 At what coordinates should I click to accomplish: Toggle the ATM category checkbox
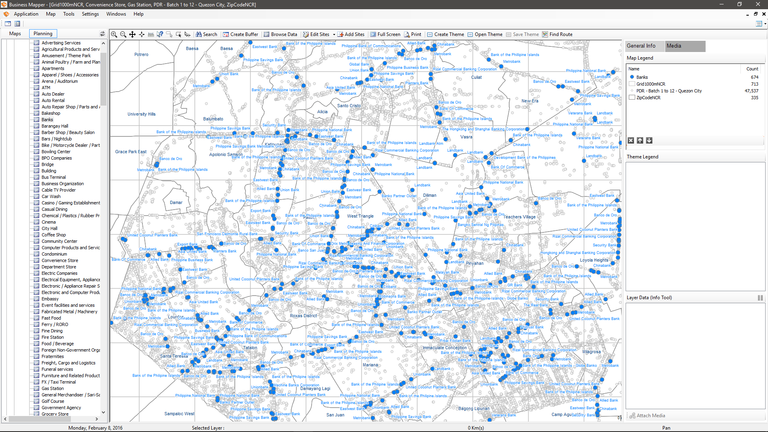[x=36, y=88]
